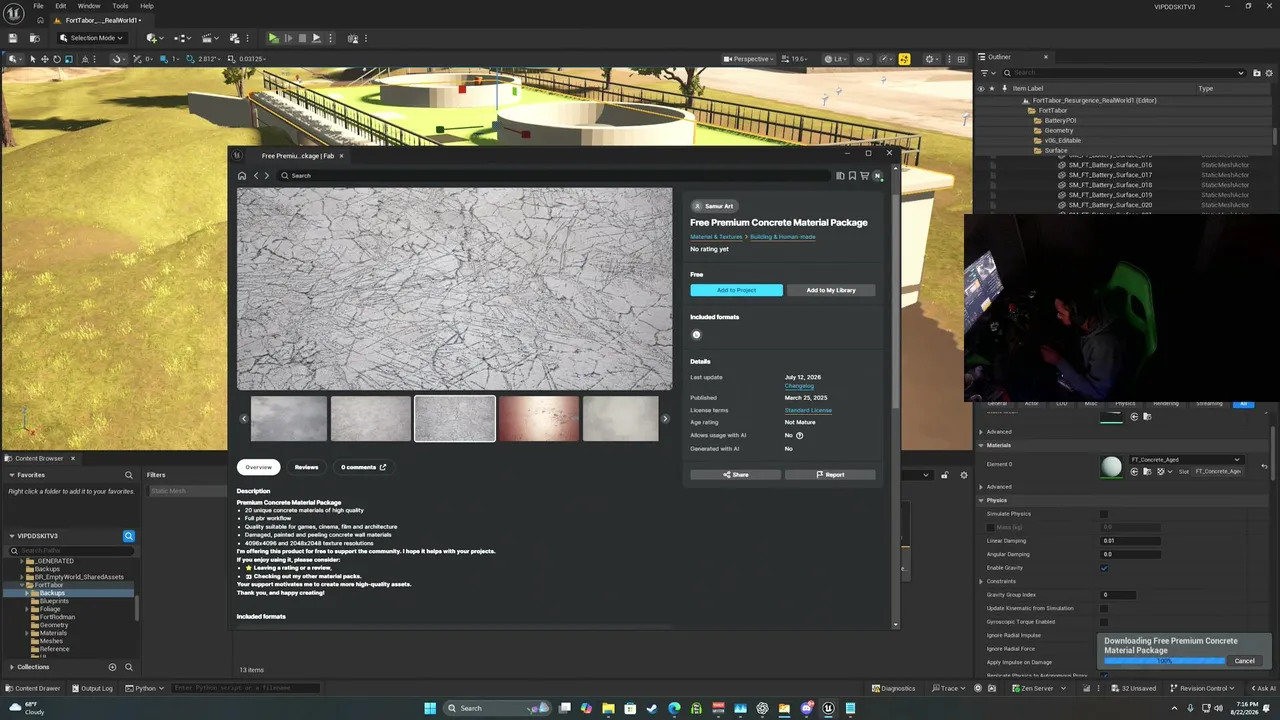Open the Tools menu
This screenshot has height=720, width=1280.
click(x=120, y=6)
